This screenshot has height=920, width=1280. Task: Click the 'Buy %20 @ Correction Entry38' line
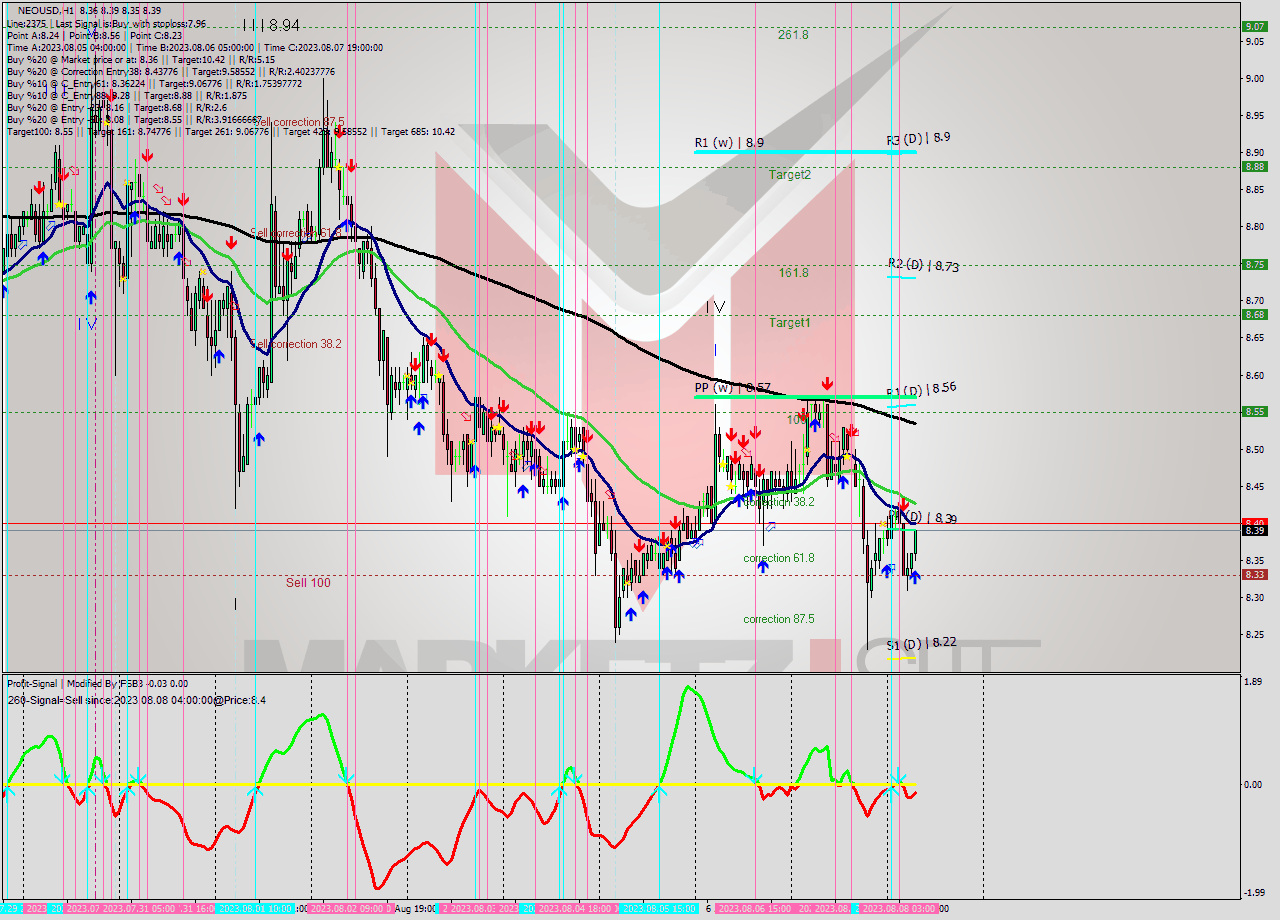point(170,71)
